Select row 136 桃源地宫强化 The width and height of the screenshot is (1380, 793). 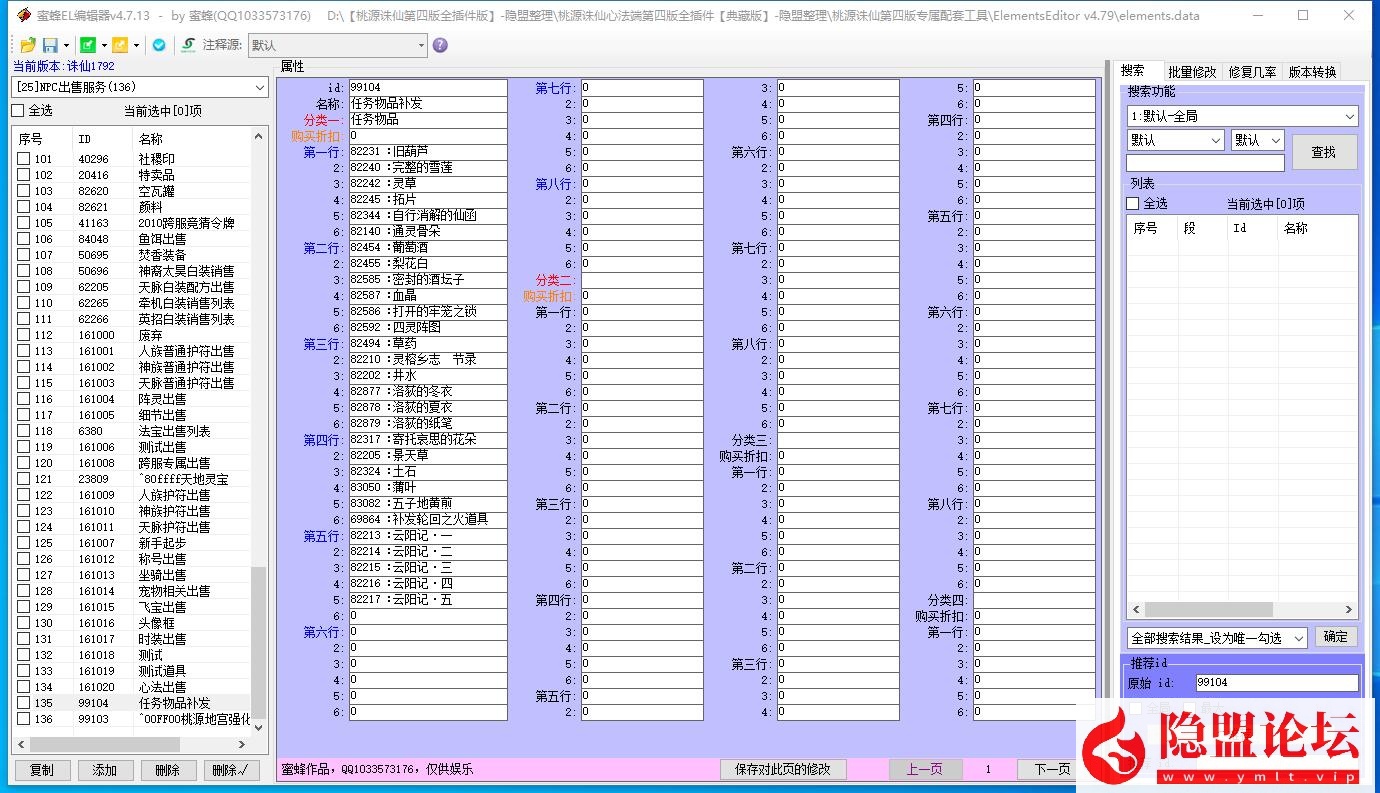click(131, 719)
